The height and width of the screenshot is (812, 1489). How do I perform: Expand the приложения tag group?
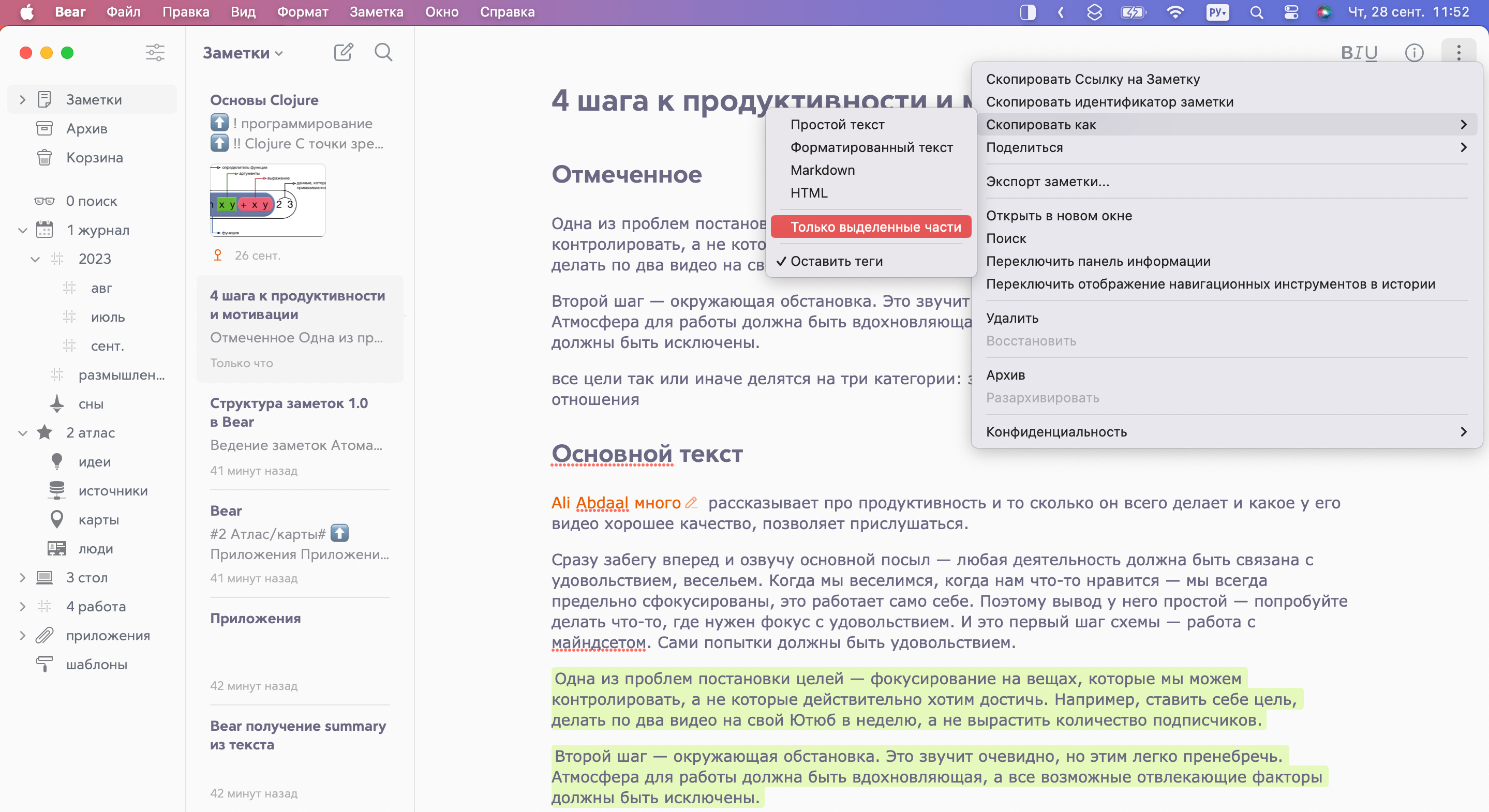coord(23,635)
